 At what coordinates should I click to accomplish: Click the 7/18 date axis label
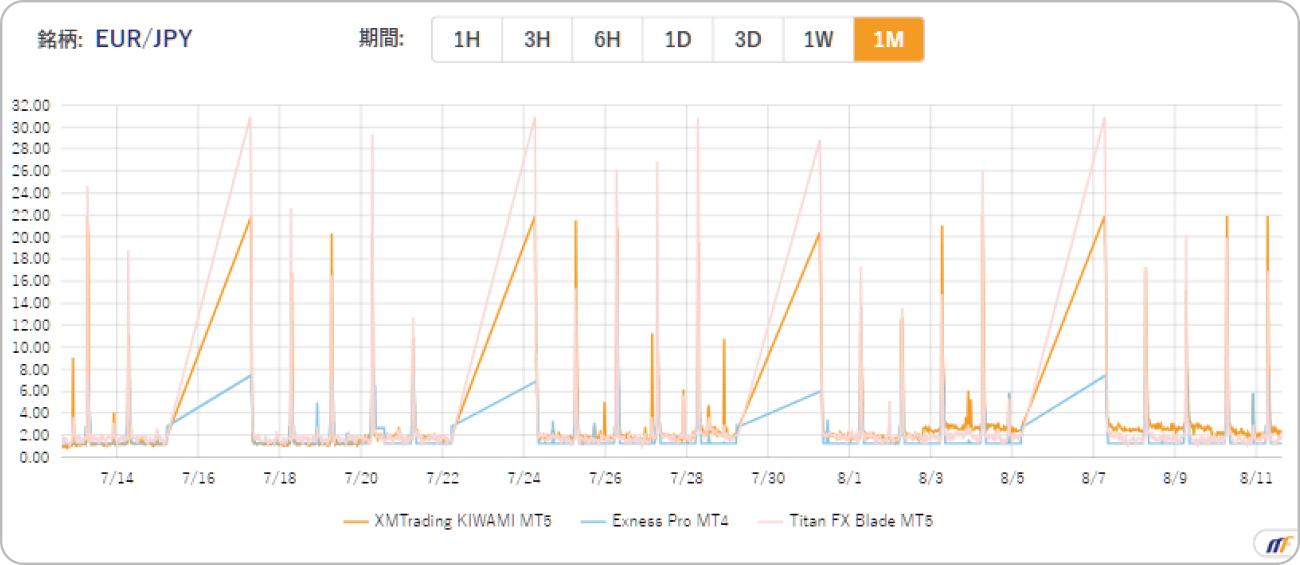click(x=280, y=477)
